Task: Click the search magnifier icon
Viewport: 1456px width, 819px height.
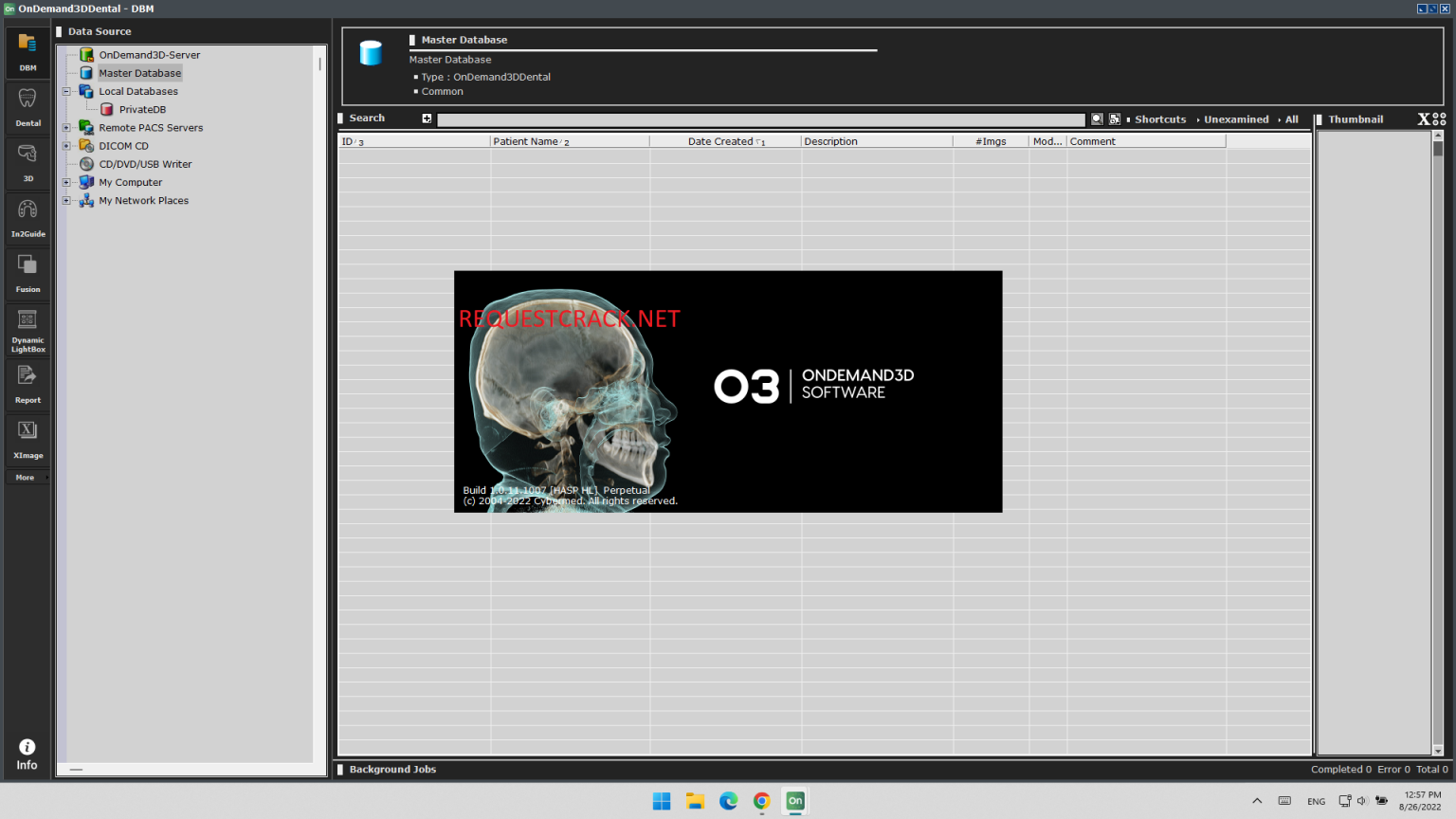Action: click(1097, 118)
